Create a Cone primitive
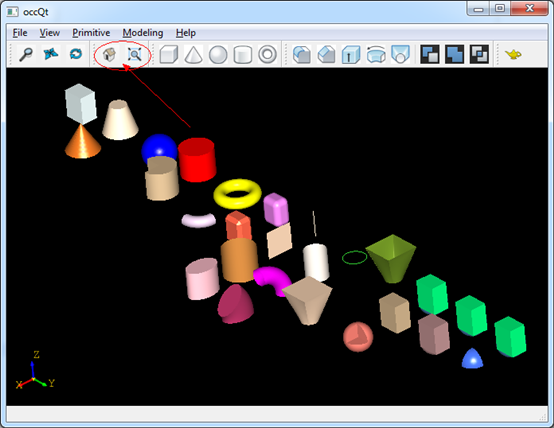 click(x=194, y=54)
